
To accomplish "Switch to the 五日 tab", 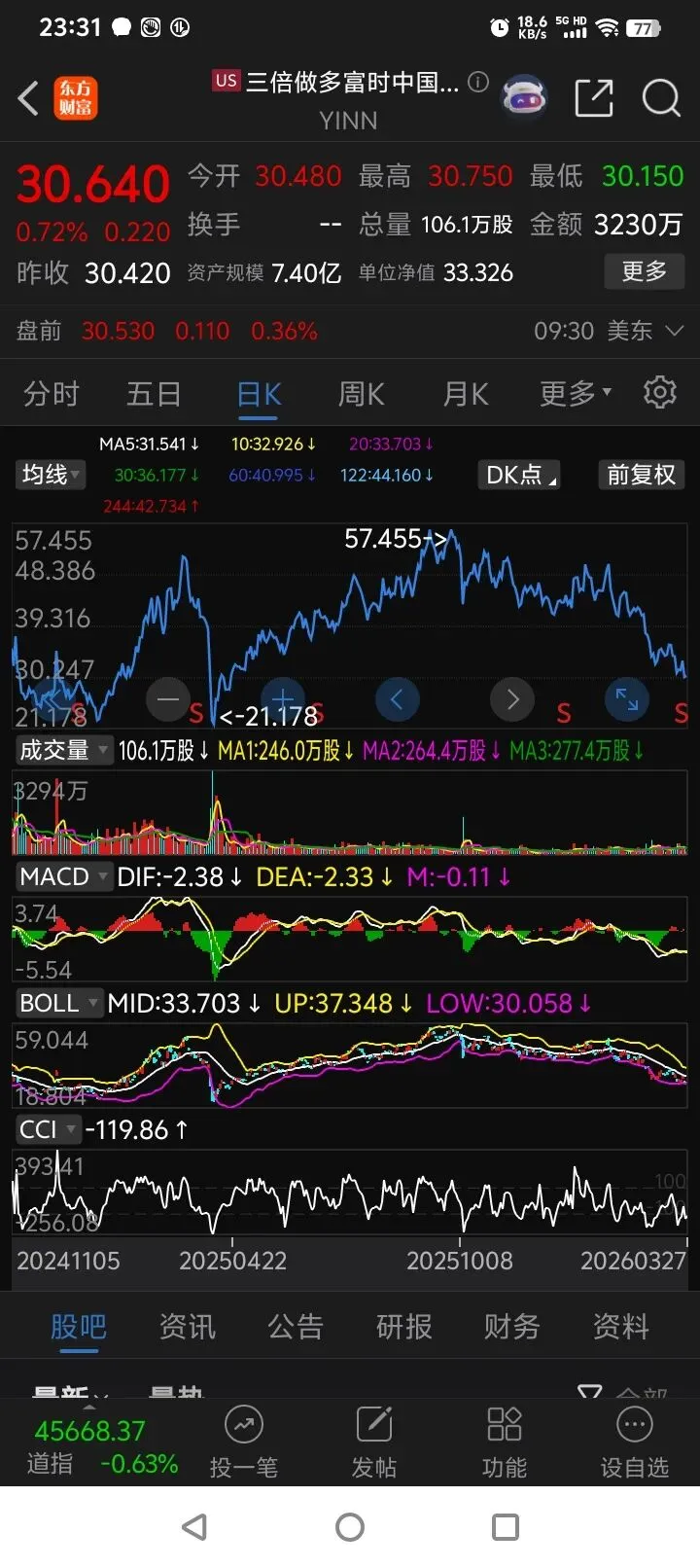I will pos(154,394).
